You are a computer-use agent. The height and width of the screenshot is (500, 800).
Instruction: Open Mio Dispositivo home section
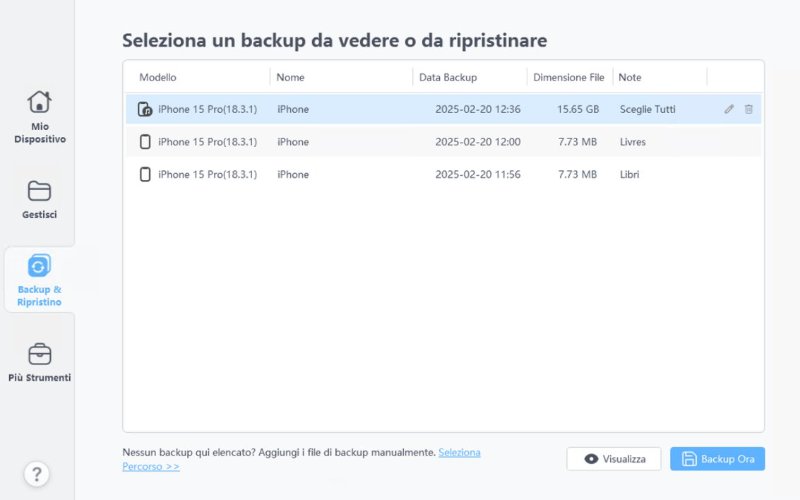pos(39,115)
